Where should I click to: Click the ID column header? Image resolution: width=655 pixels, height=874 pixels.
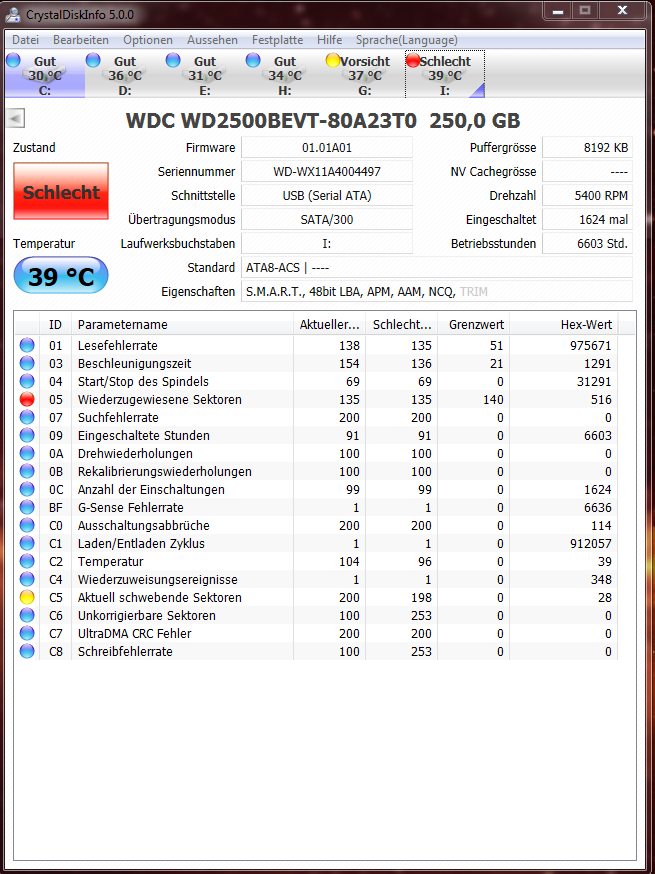pyautogui.click(x=56, y=324)
